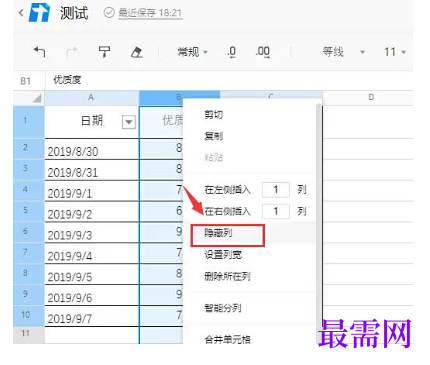Click the document title 测试
This screenshot has width=430, height=365.
tap(74, 13)
